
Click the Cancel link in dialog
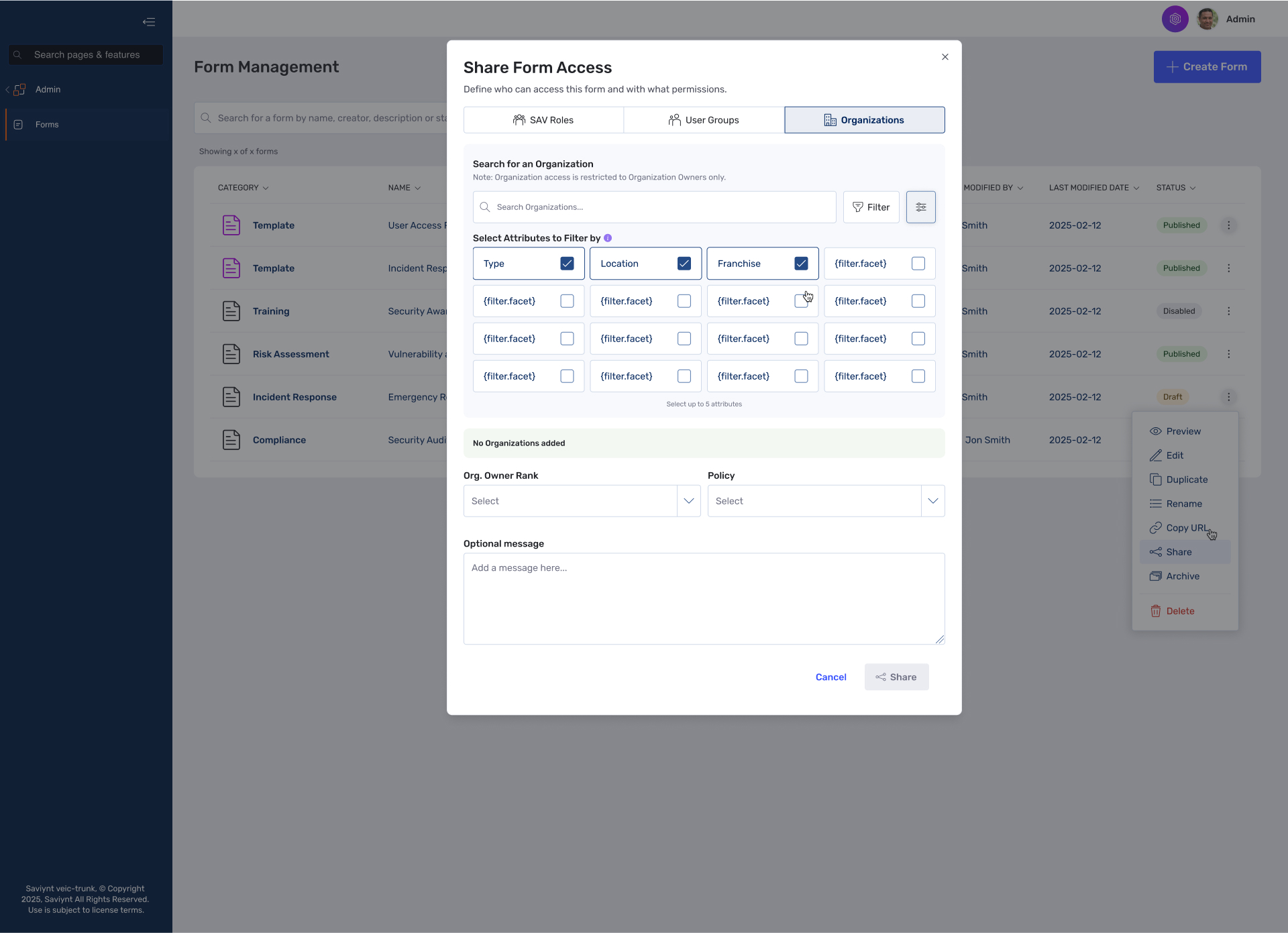coord(830,677)
